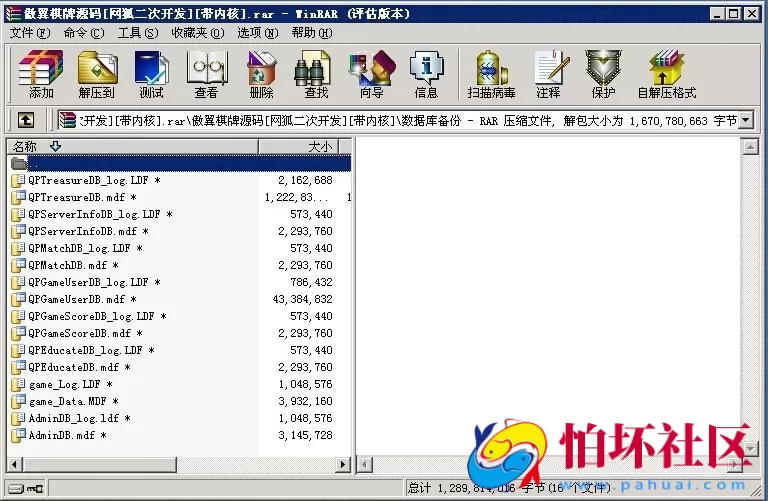
Task: Click size value 2,162,688
Action: 306,180
